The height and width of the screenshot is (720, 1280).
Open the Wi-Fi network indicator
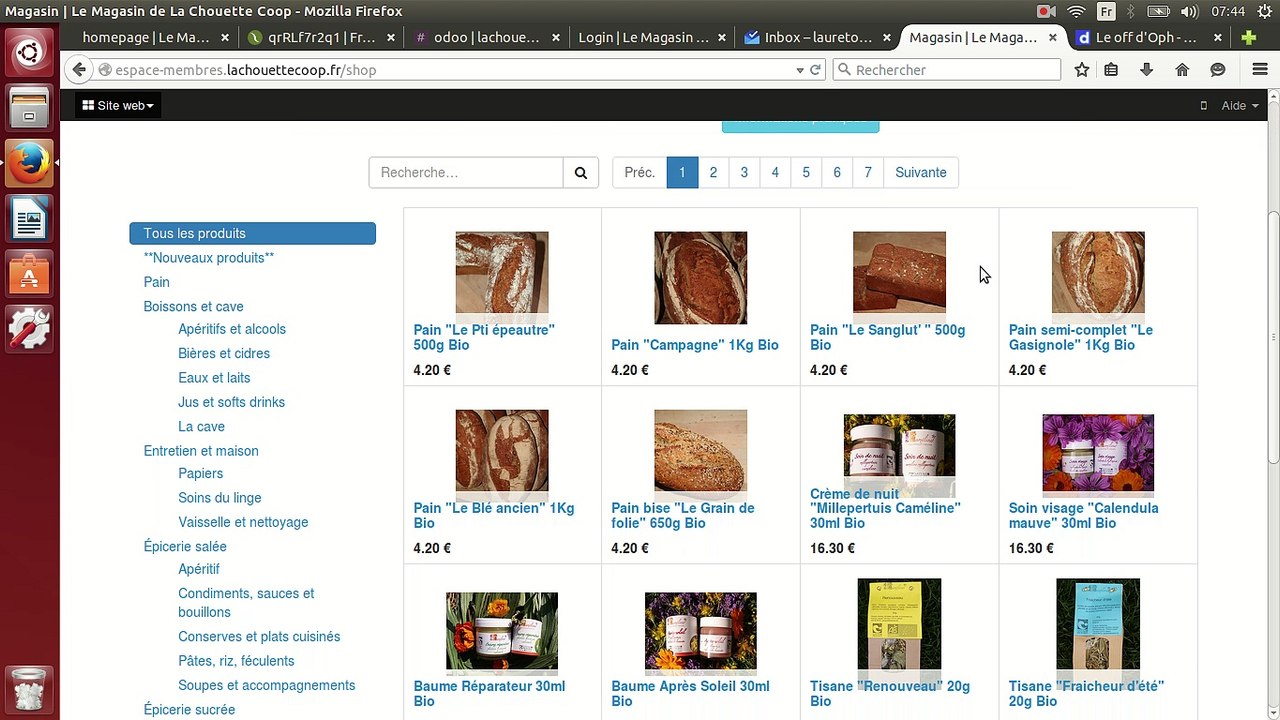click(1076, 12)
